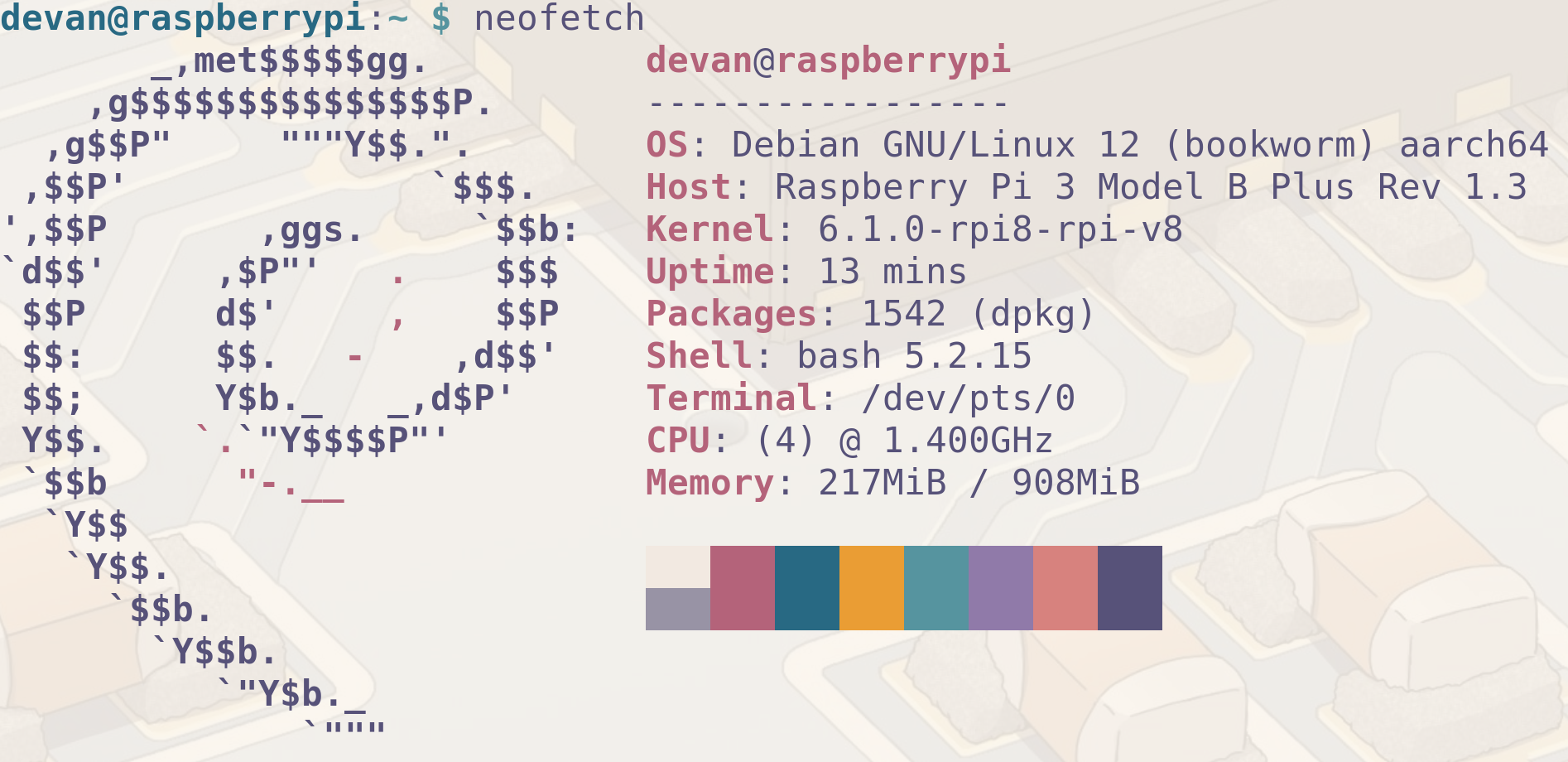Click memory value '217MiB / 908MiB'
This screenshot has height=762, width=1568.
(x=979, y=483)
